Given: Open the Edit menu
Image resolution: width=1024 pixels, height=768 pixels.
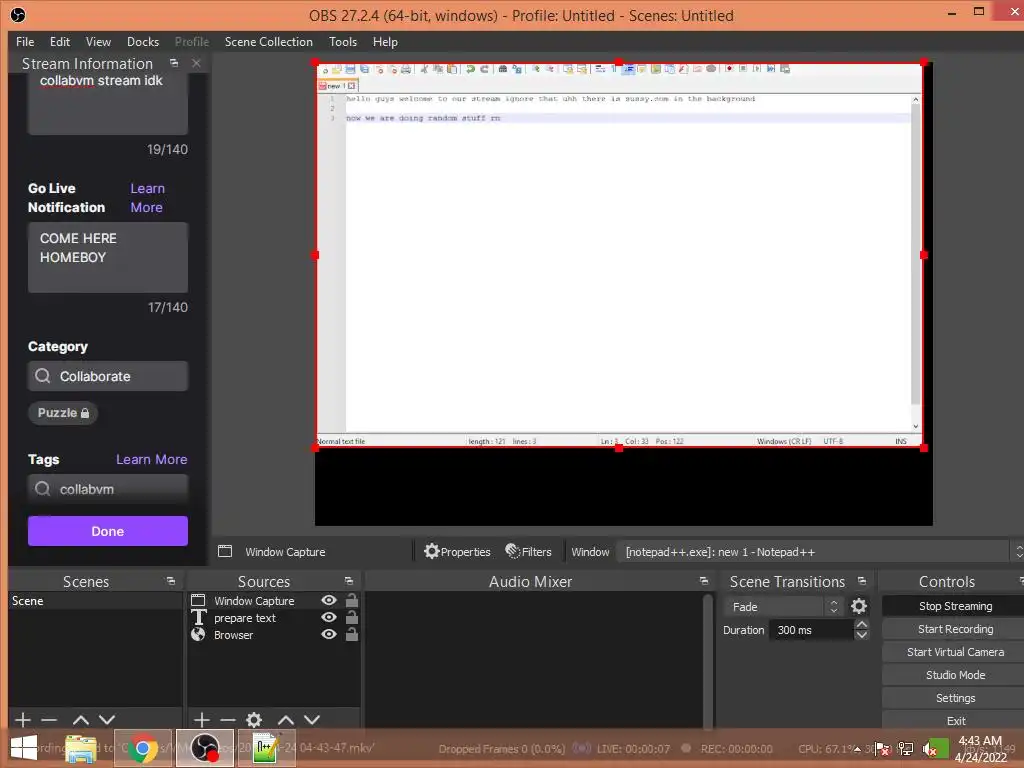Looking at the screenshot, I should click(59, 42).
